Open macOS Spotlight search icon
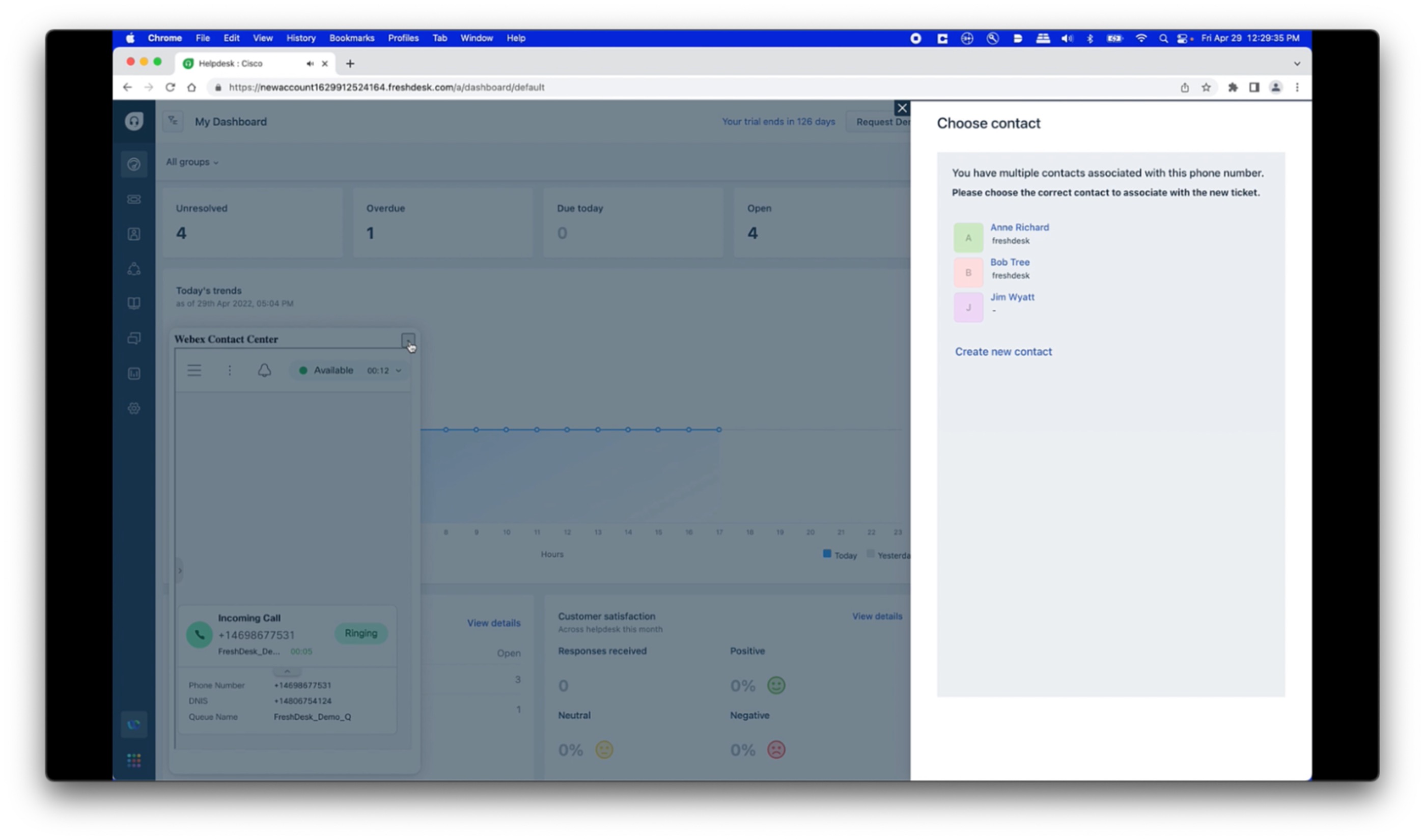 pos(1163,38)
